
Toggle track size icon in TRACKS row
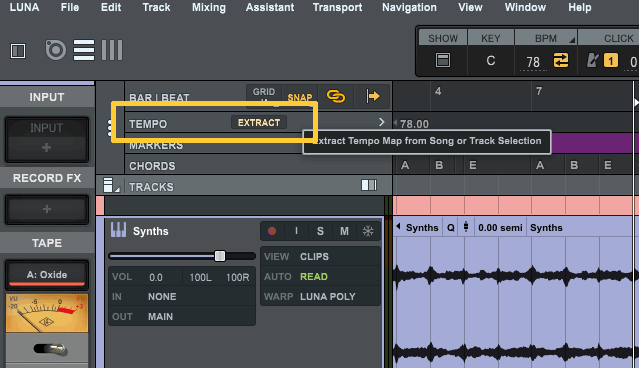[369, 185]
